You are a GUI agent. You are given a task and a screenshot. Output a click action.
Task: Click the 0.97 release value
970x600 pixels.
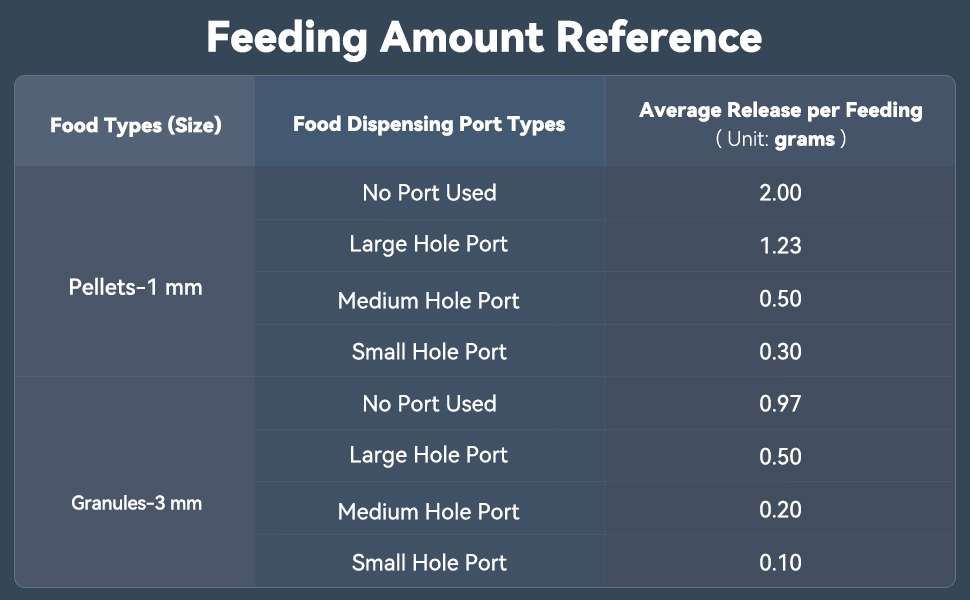(x=780, y=404)
